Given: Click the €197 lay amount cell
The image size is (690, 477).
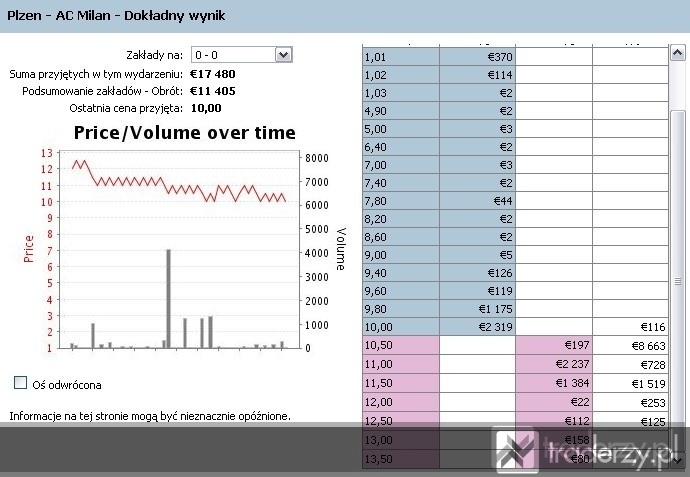Looking at the screenshot, I should point(554,345).
